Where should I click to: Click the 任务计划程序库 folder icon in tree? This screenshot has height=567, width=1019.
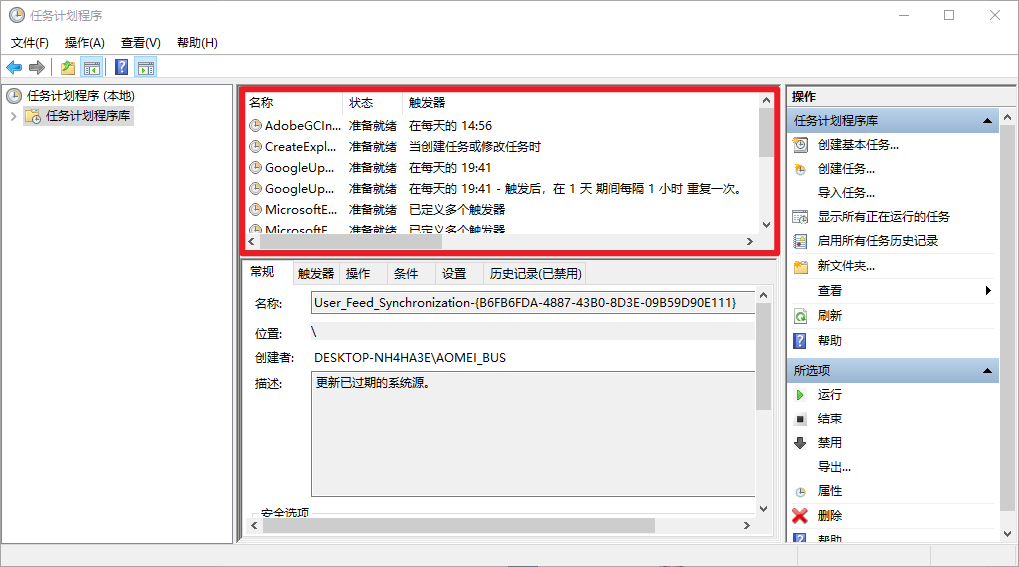32,116
